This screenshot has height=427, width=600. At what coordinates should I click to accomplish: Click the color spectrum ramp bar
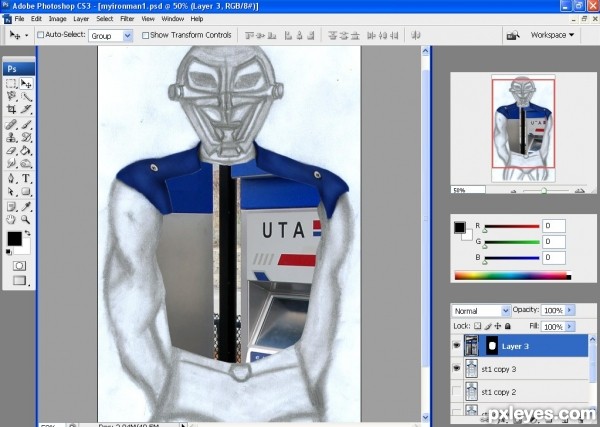click(x=513, y=275)
